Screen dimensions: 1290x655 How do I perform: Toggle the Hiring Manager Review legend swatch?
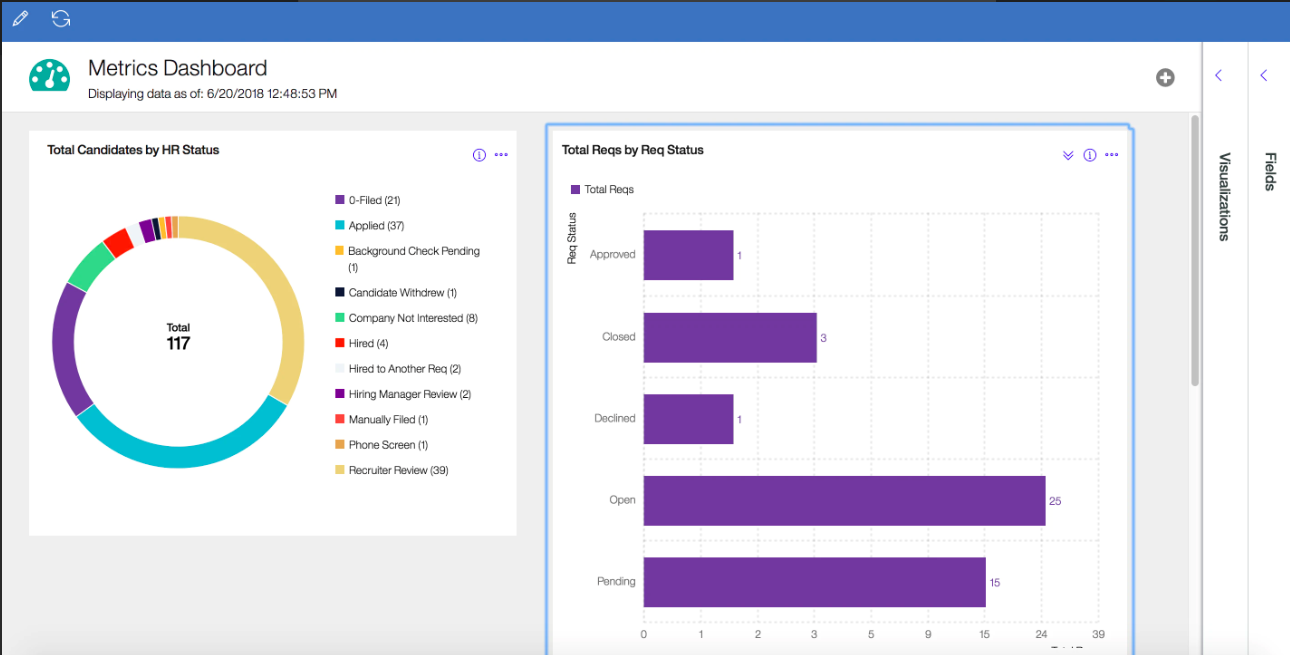pos(340,394)
